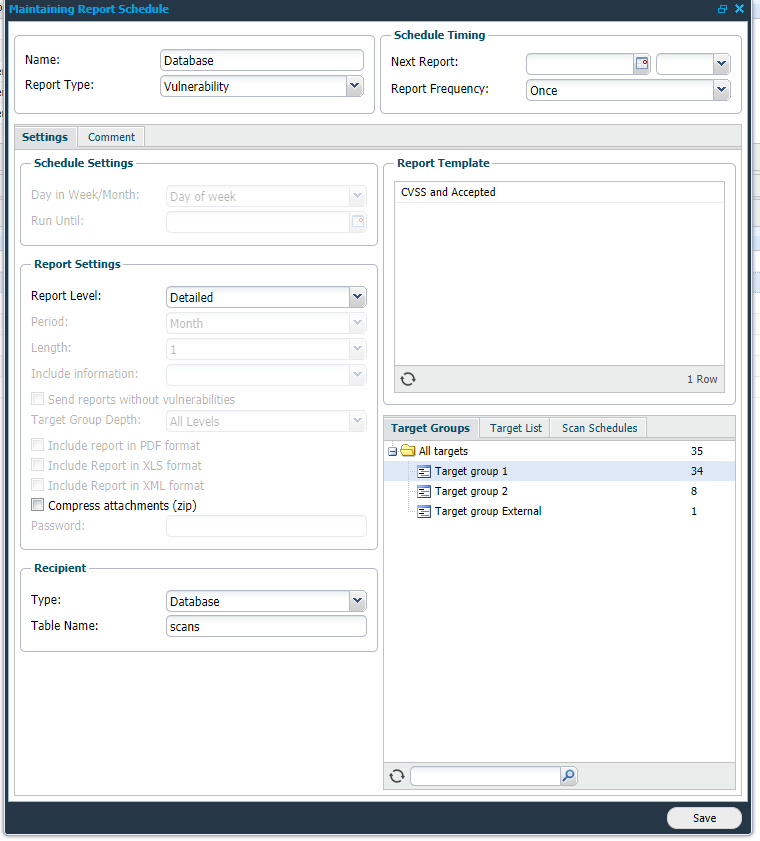This screenshot has height=841, width=760.
Task: Click the Target group 2 icon
Action: [424, 491]
